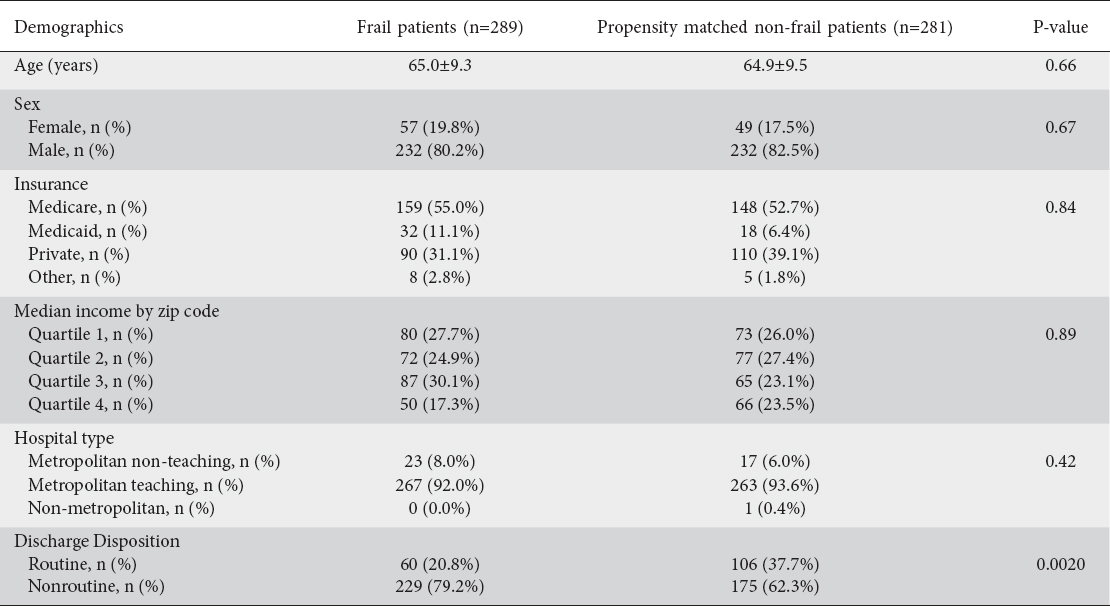Select the Hospital type category label
The width and height of the screenshot is (1110, 606).
[64, 438]
